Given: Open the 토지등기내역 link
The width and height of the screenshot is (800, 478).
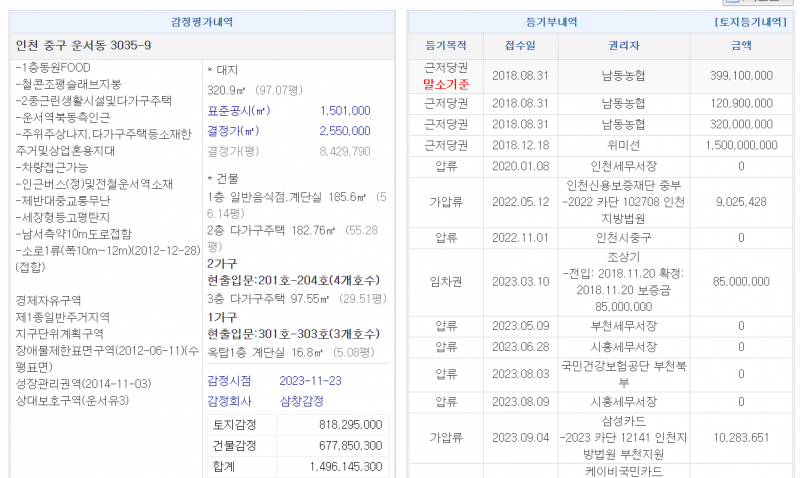Looking at the screenshot, I should 750,21.
